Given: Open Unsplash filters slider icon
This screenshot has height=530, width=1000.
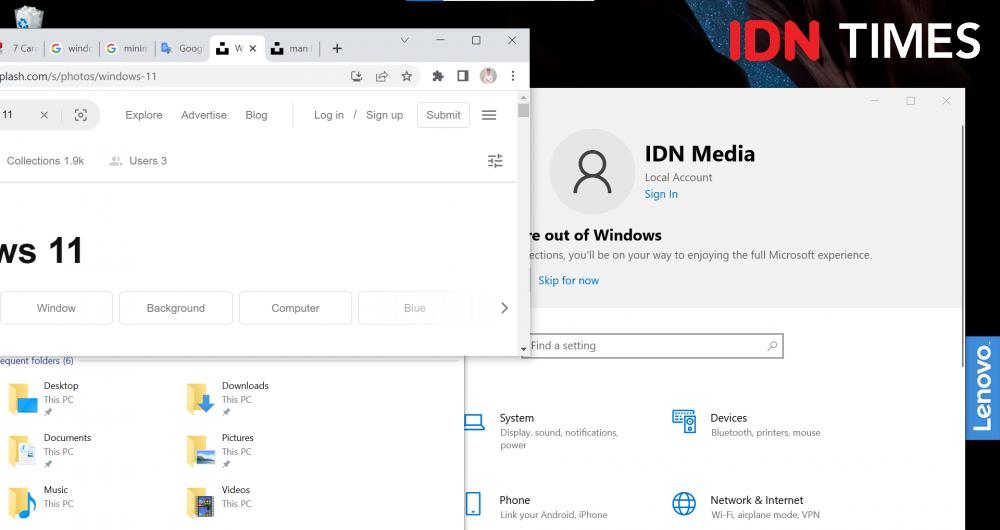Looking at the screenshot, I should (x=496, y=161).
